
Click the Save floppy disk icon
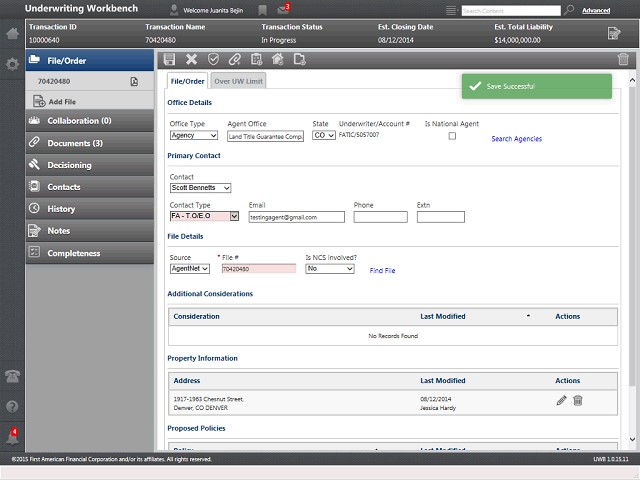click(x=169, y=60)
